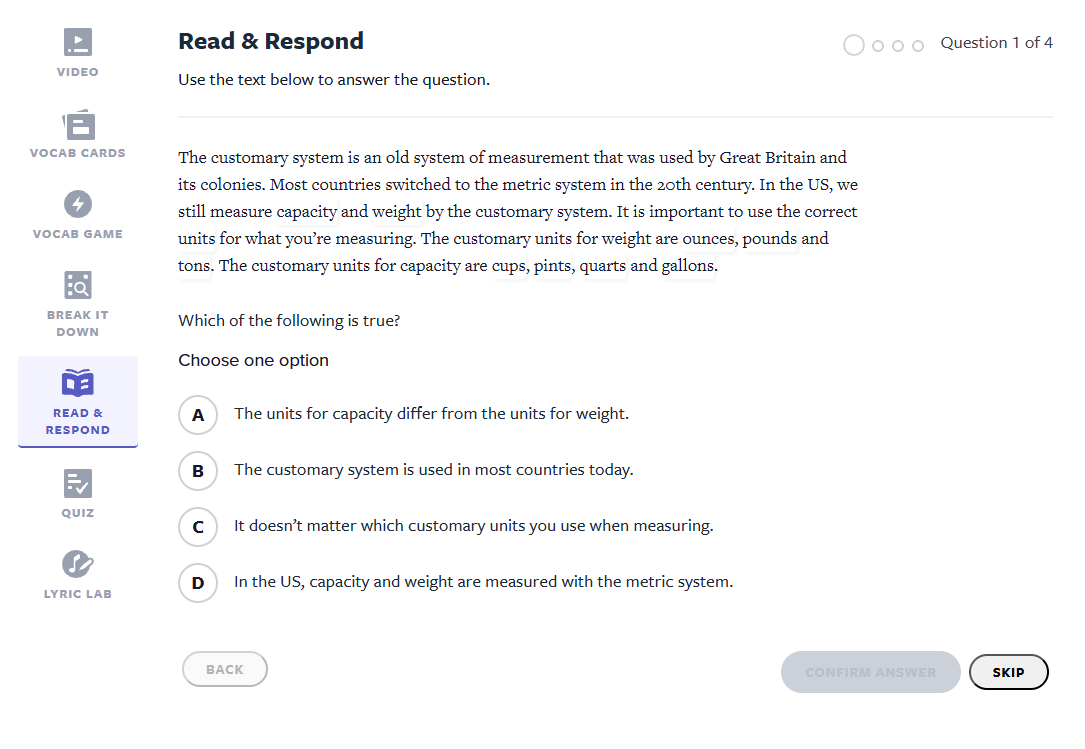
Task: Click the first question progress circle
Action: tap(854, 45)
